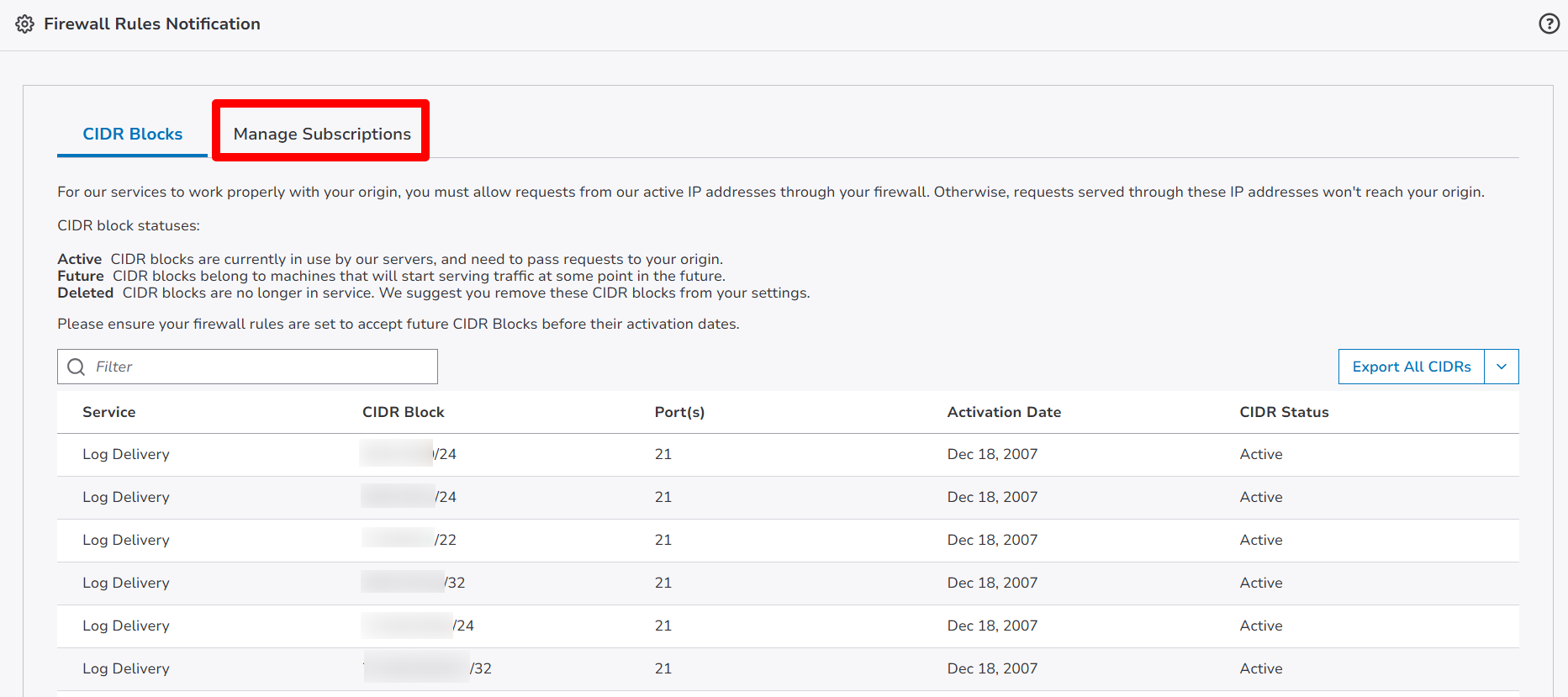Click the Export All CIDRs button
This screenshot has height=697, width=1568.
click(x=1411, y=367)
